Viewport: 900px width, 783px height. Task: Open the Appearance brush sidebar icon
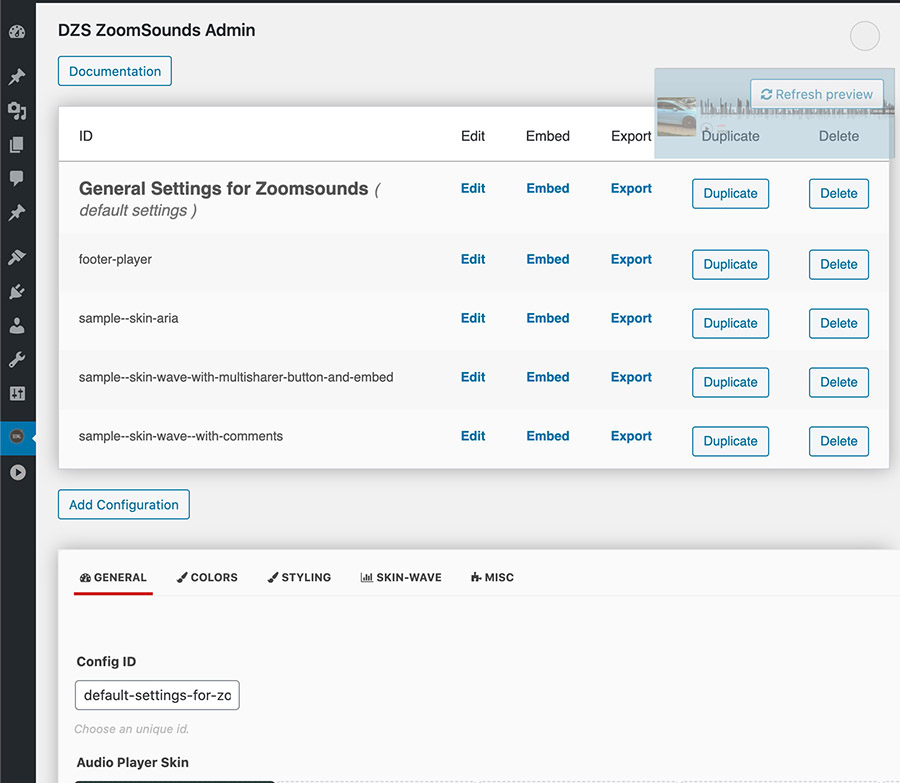[17, 257]
